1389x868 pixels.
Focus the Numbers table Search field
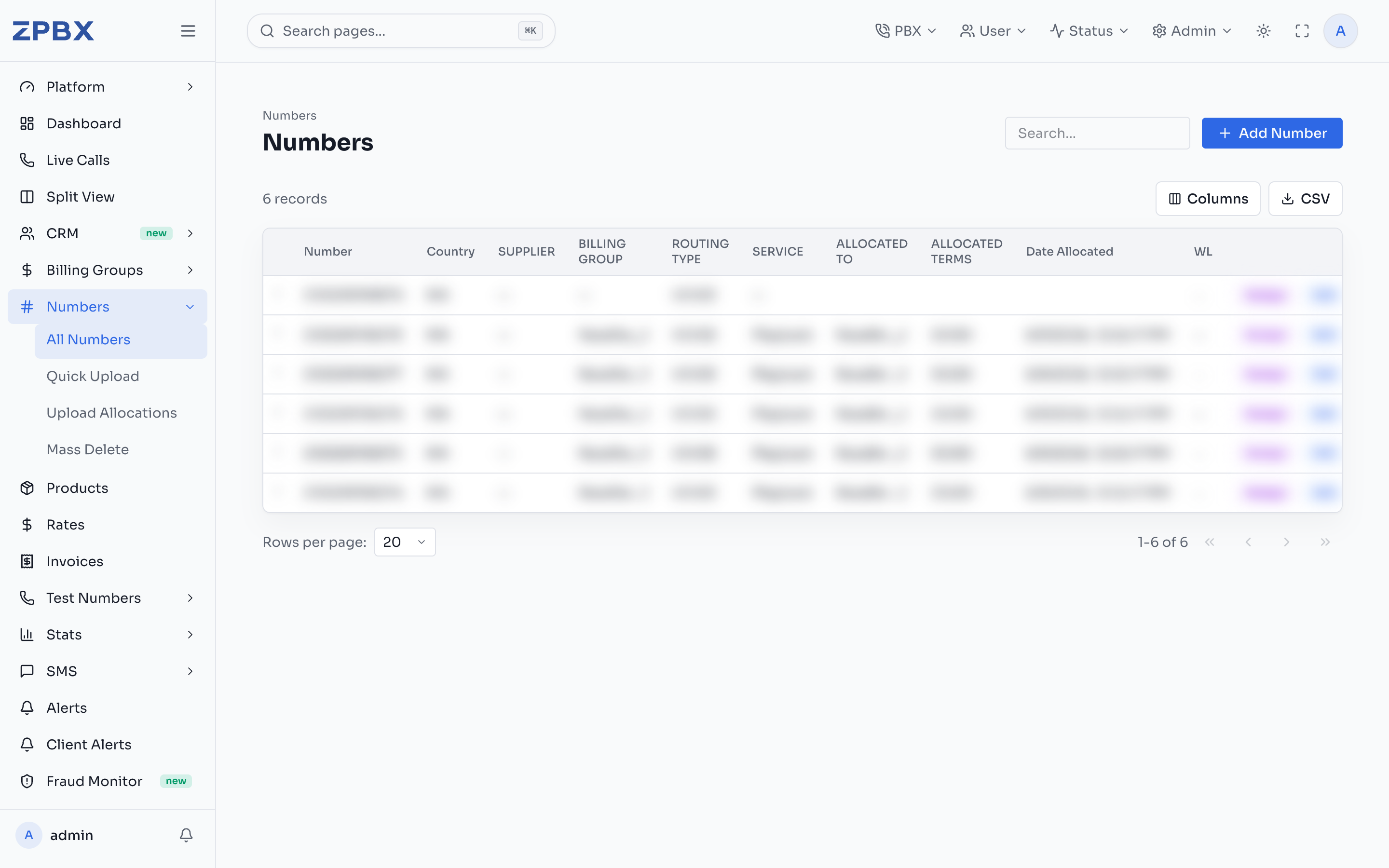(1097, 133)
